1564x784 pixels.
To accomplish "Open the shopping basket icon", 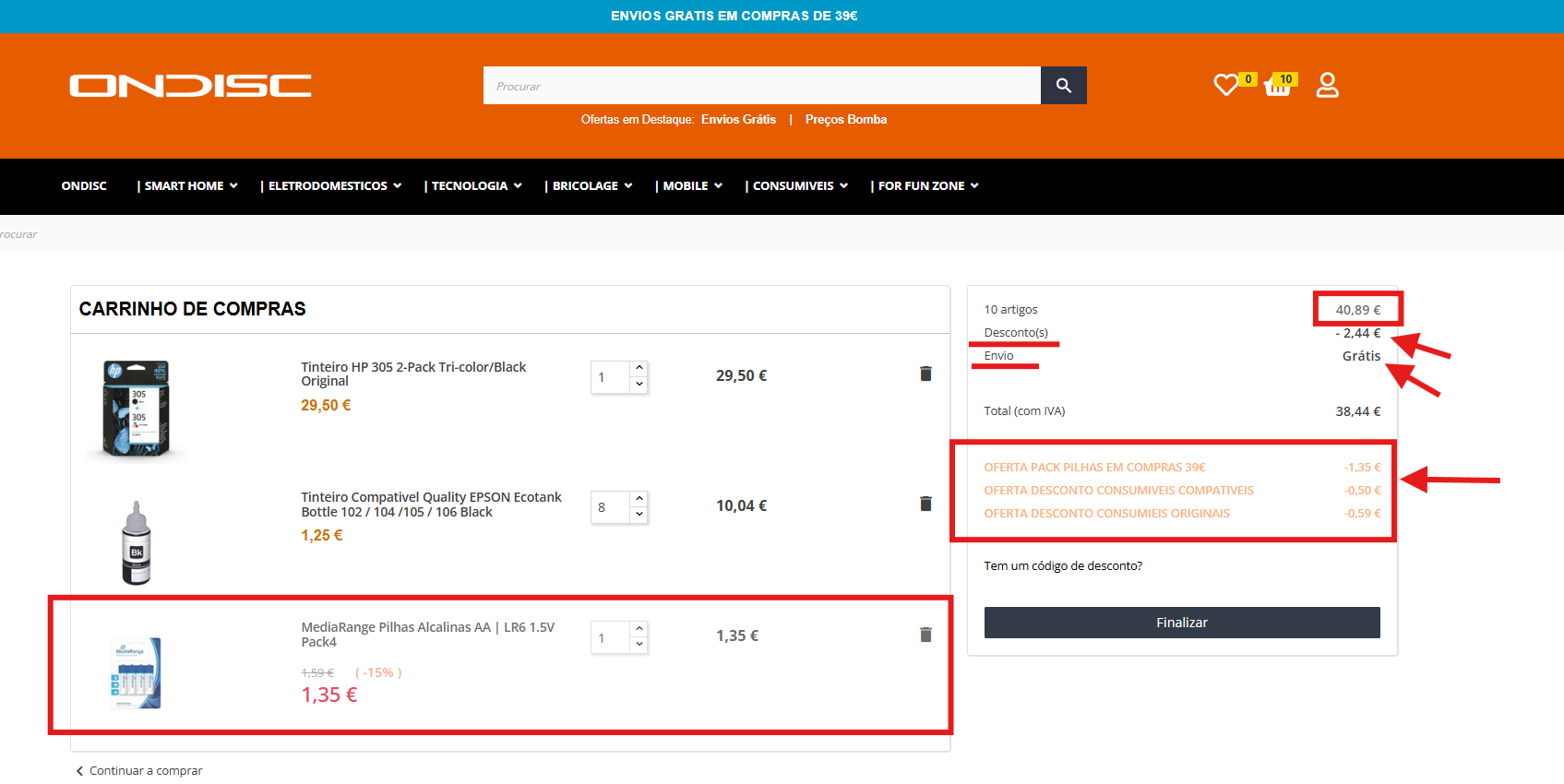I will click(x=1277, y=86).
